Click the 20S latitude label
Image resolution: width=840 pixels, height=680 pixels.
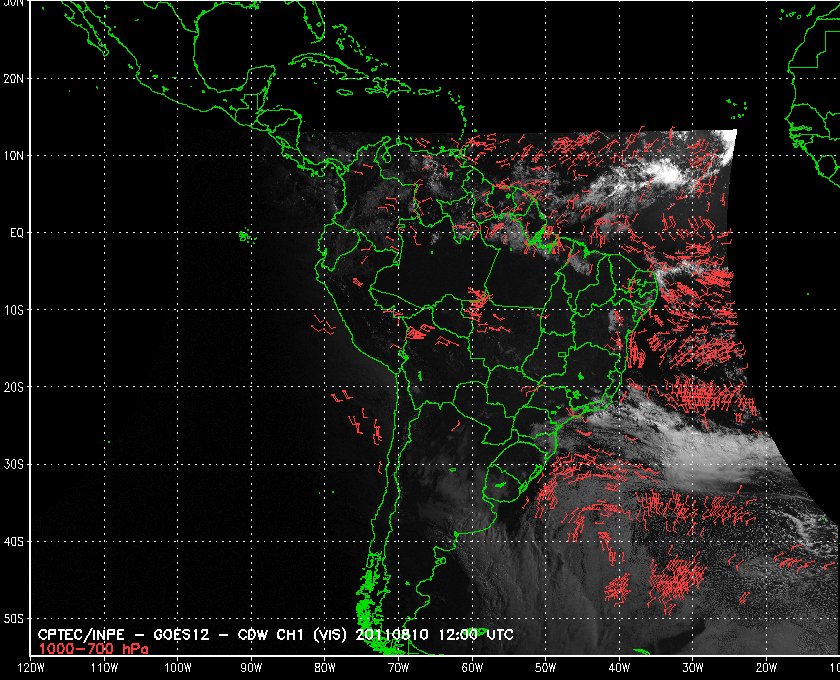(14, 387)
